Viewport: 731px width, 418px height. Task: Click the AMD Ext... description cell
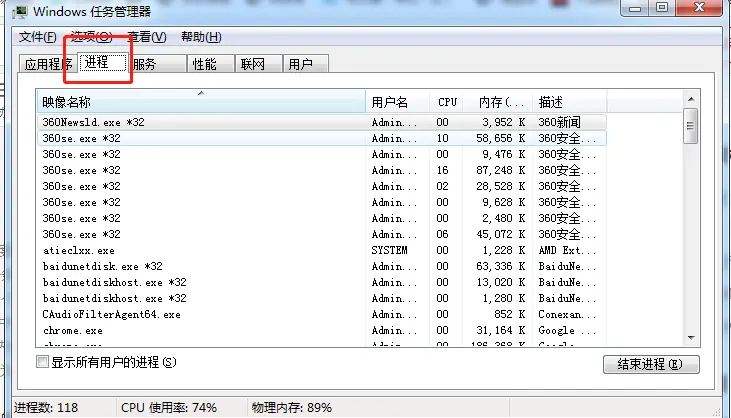pyautogui.click(x=567, y=250)
